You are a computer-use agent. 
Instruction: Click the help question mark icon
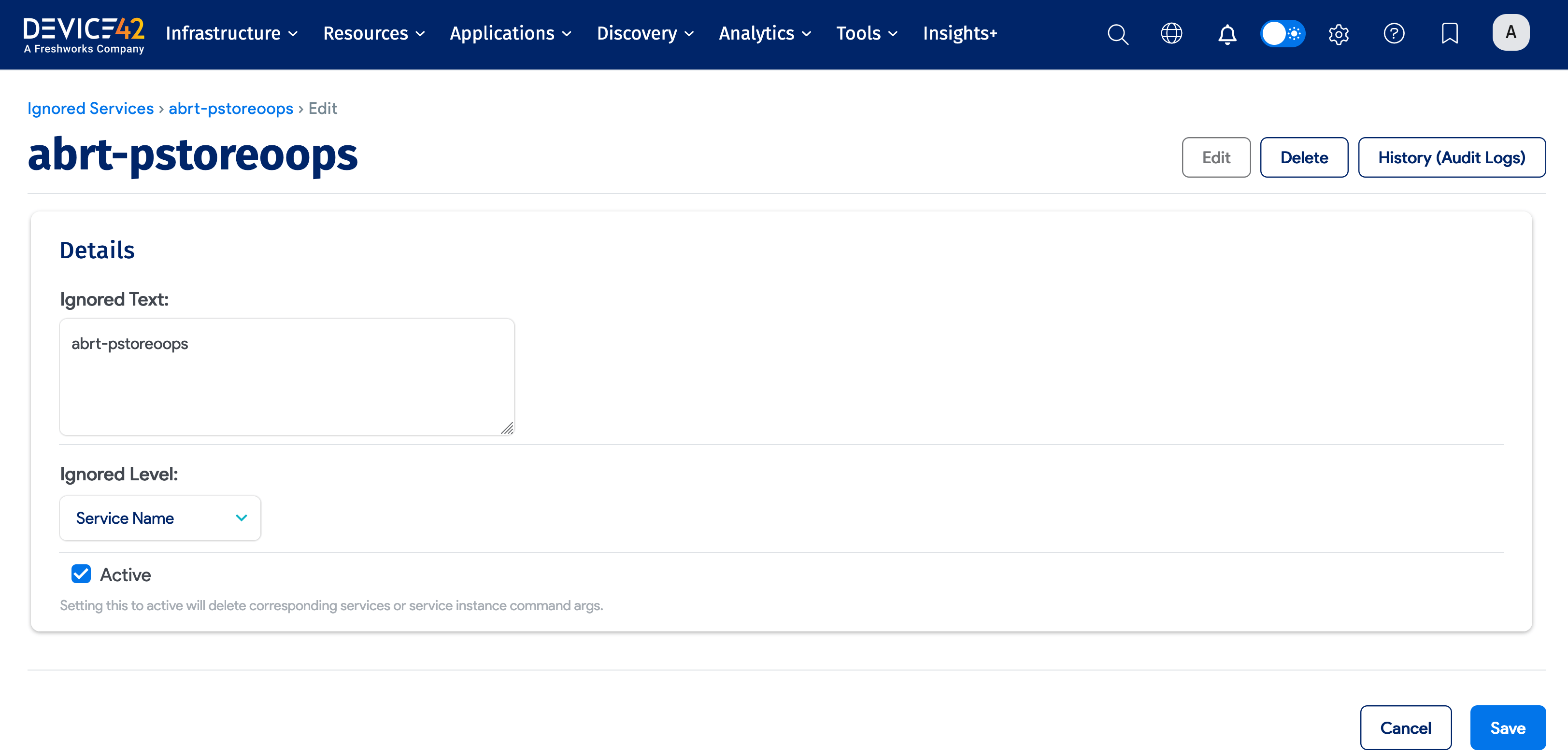pos(1394,33)
